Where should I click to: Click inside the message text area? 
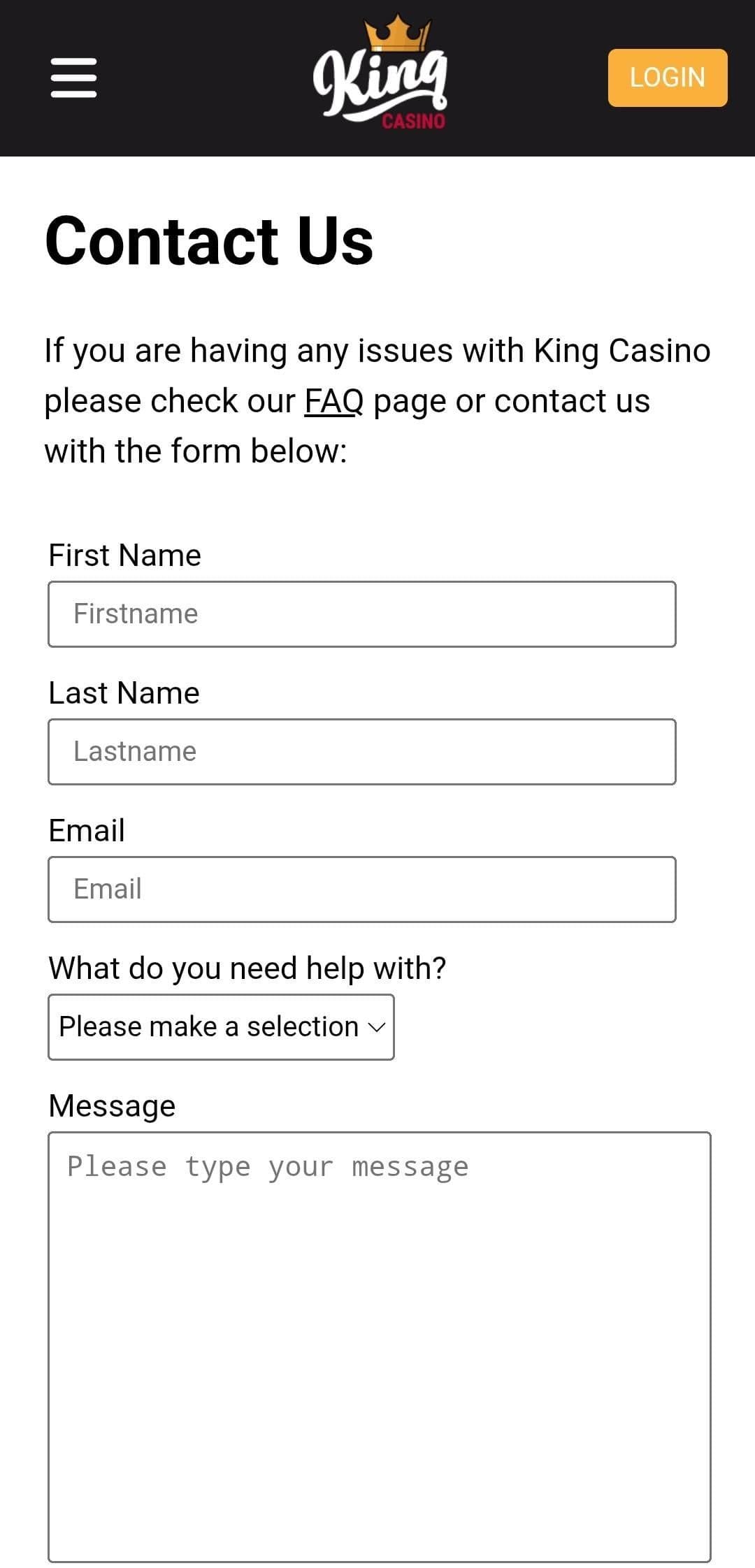pos(379,1349)
